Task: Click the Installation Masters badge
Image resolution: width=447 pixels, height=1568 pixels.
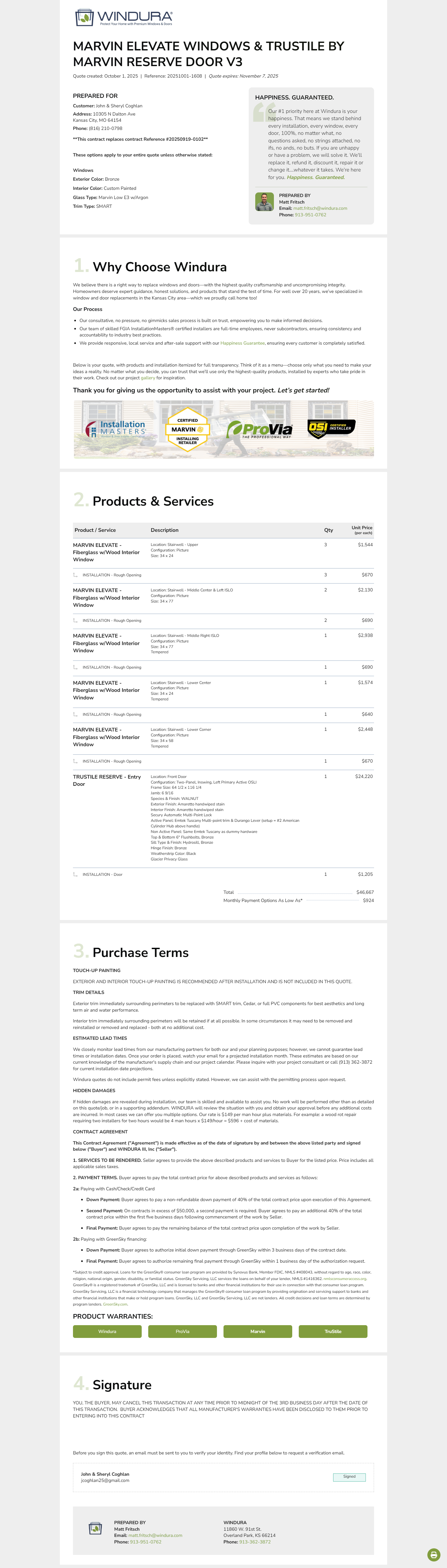Action: point(116,428)
